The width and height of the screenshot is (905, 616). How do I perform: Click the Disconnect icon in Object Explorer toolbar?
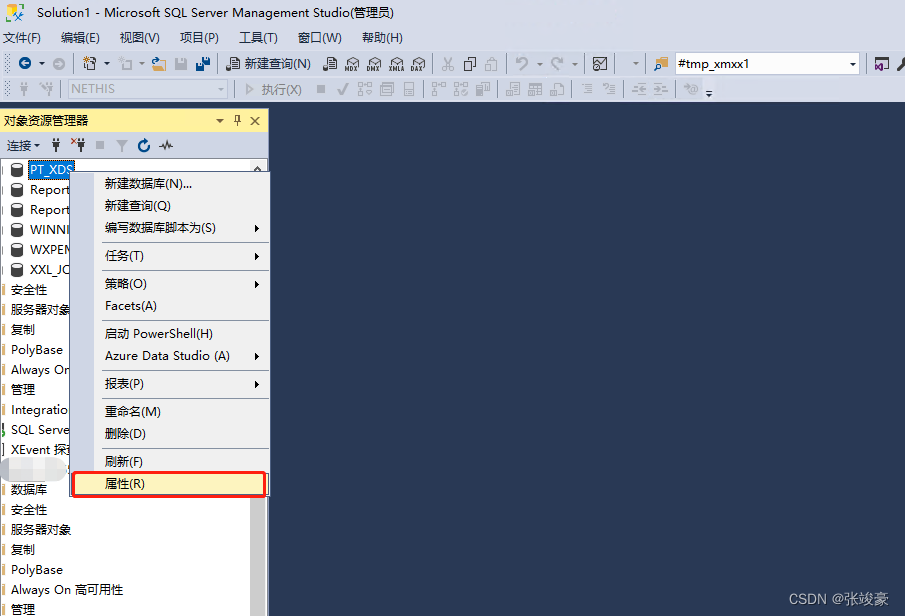[77, 146]
